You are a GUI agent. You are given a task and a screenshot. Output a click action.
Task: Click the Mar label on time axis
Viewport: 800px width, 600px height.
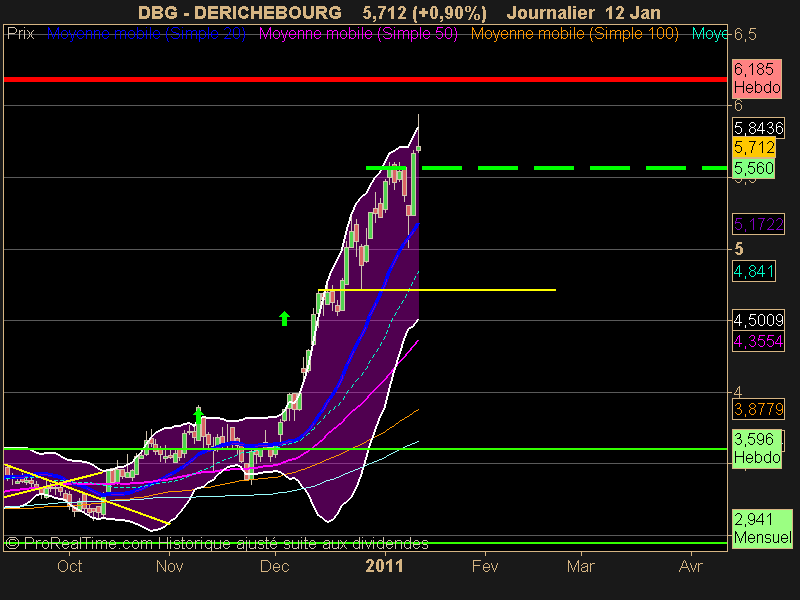click(x=581, y=566)
